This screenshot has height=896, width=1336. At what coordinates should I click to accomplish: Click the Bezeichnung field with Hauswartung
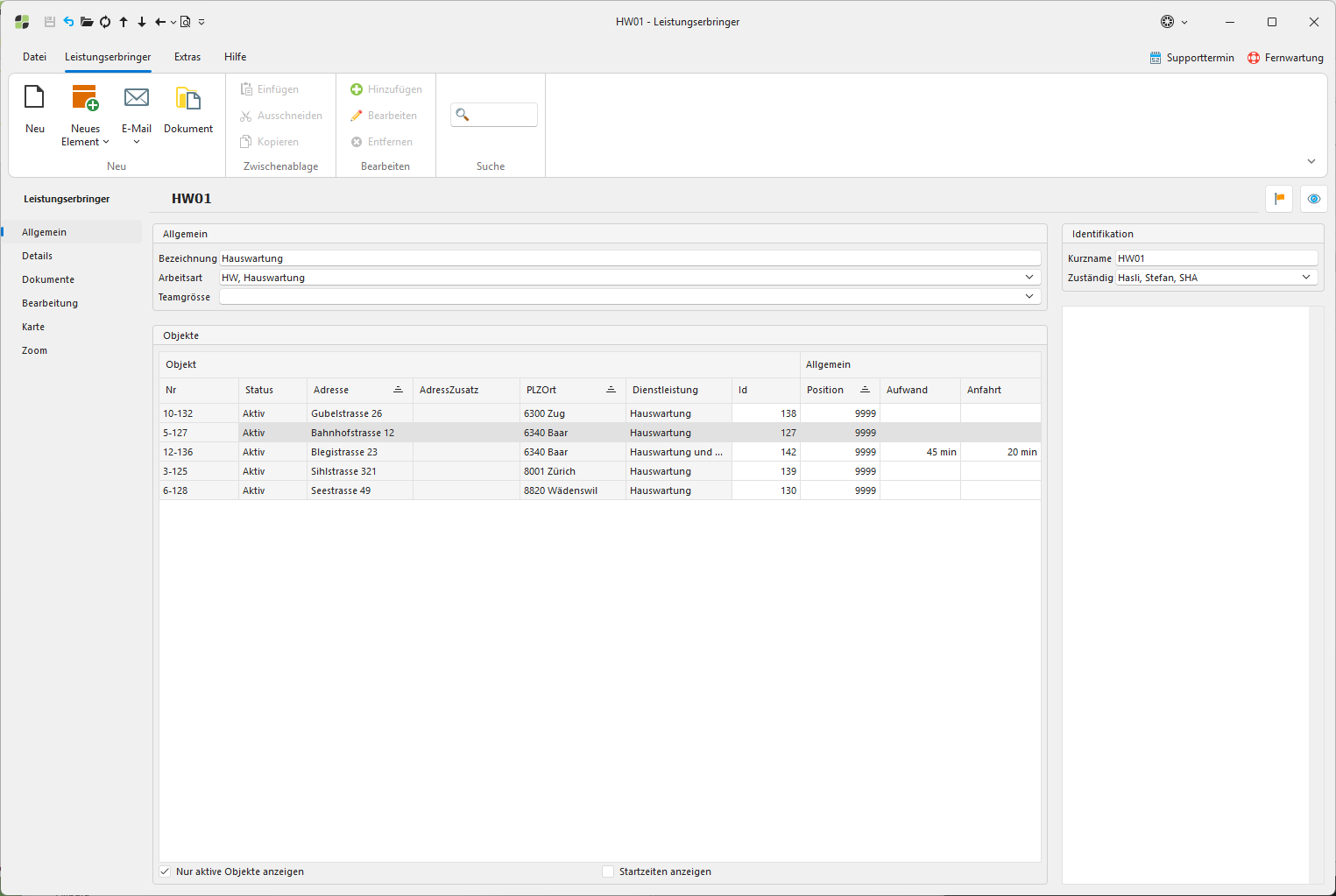[630, 258]
